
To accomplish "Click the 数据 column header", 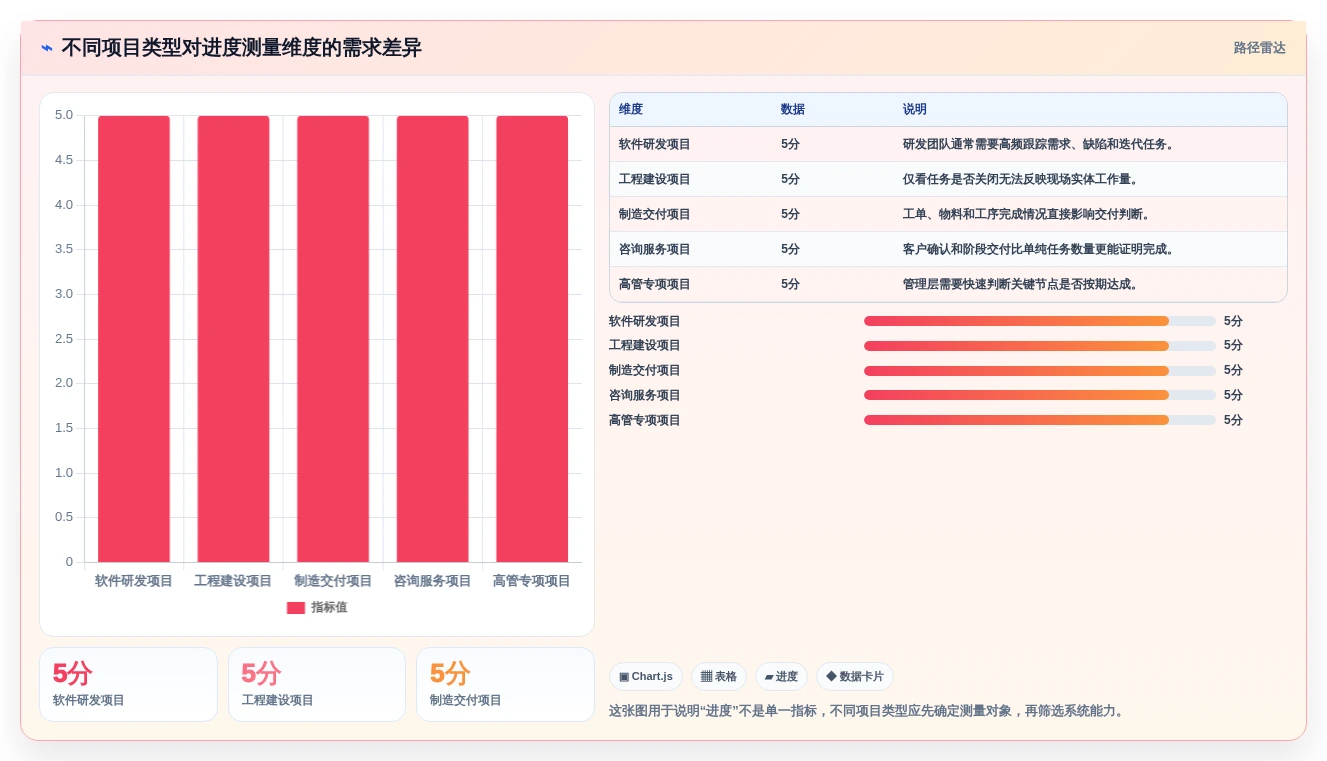I will (x=793, y=109).
